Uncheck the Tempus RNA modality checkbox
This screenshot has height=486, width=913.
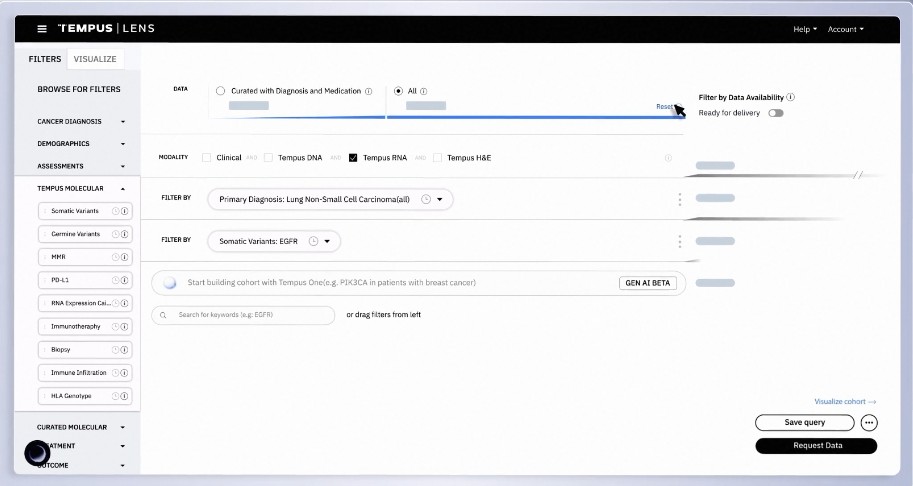click(x=353, y=158)
